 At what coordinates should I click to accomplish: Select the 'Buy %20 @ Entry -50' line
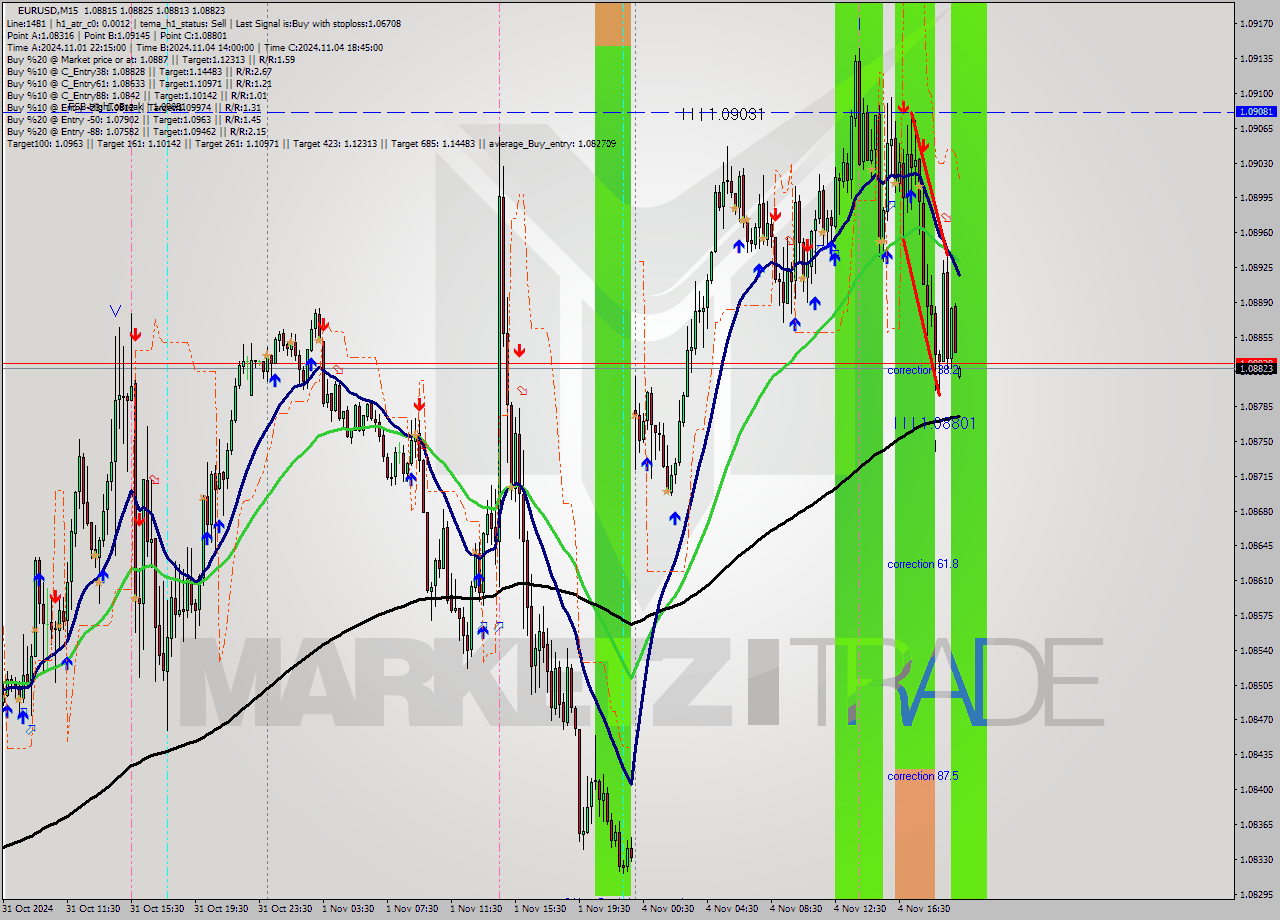pyautogui.click(x=134, y=119)
